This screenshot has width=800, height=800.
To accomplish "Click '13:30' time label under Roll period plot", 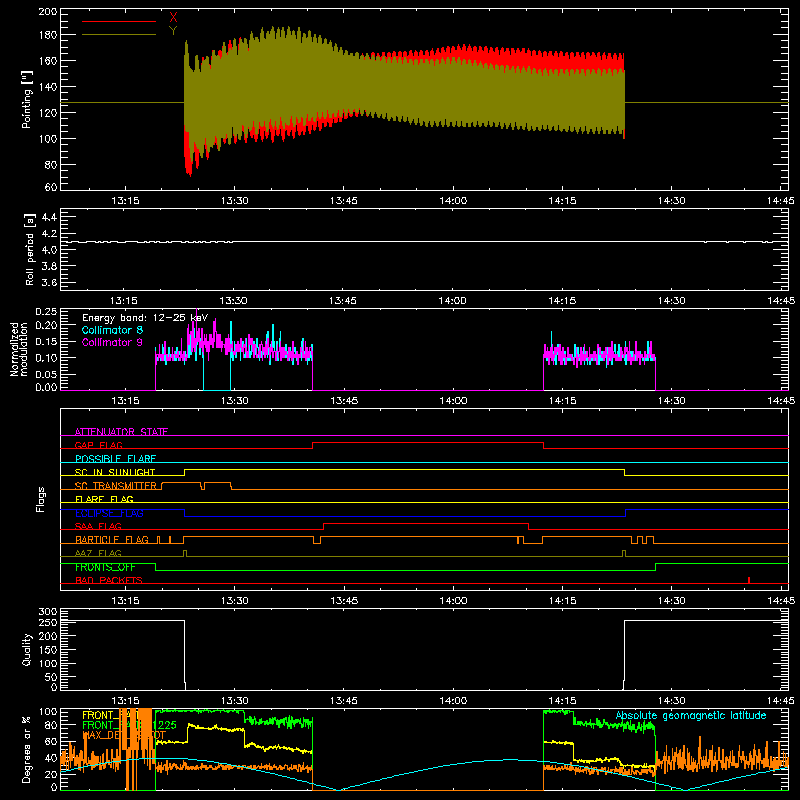I will (234, 301).
